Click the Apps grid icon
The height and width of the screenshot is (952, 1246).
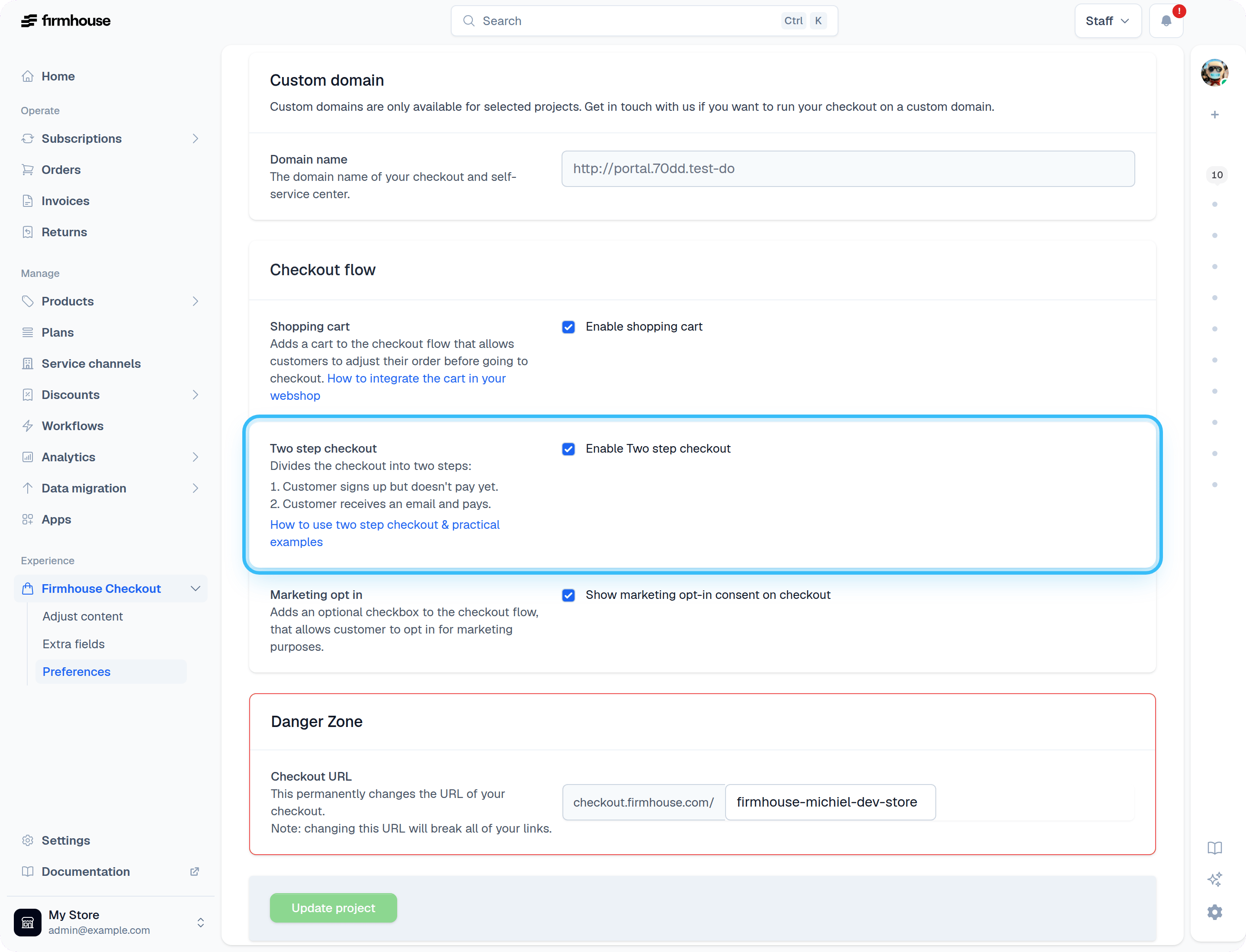28,520
